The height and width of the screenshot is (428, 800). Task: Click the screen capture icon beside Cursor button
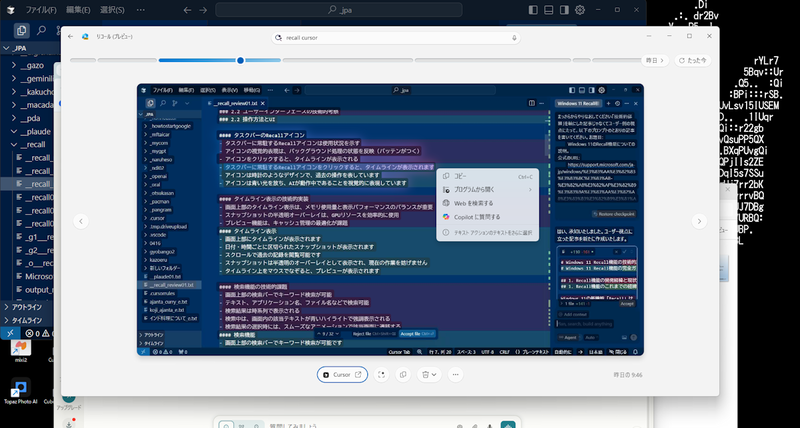coord(382,374)
